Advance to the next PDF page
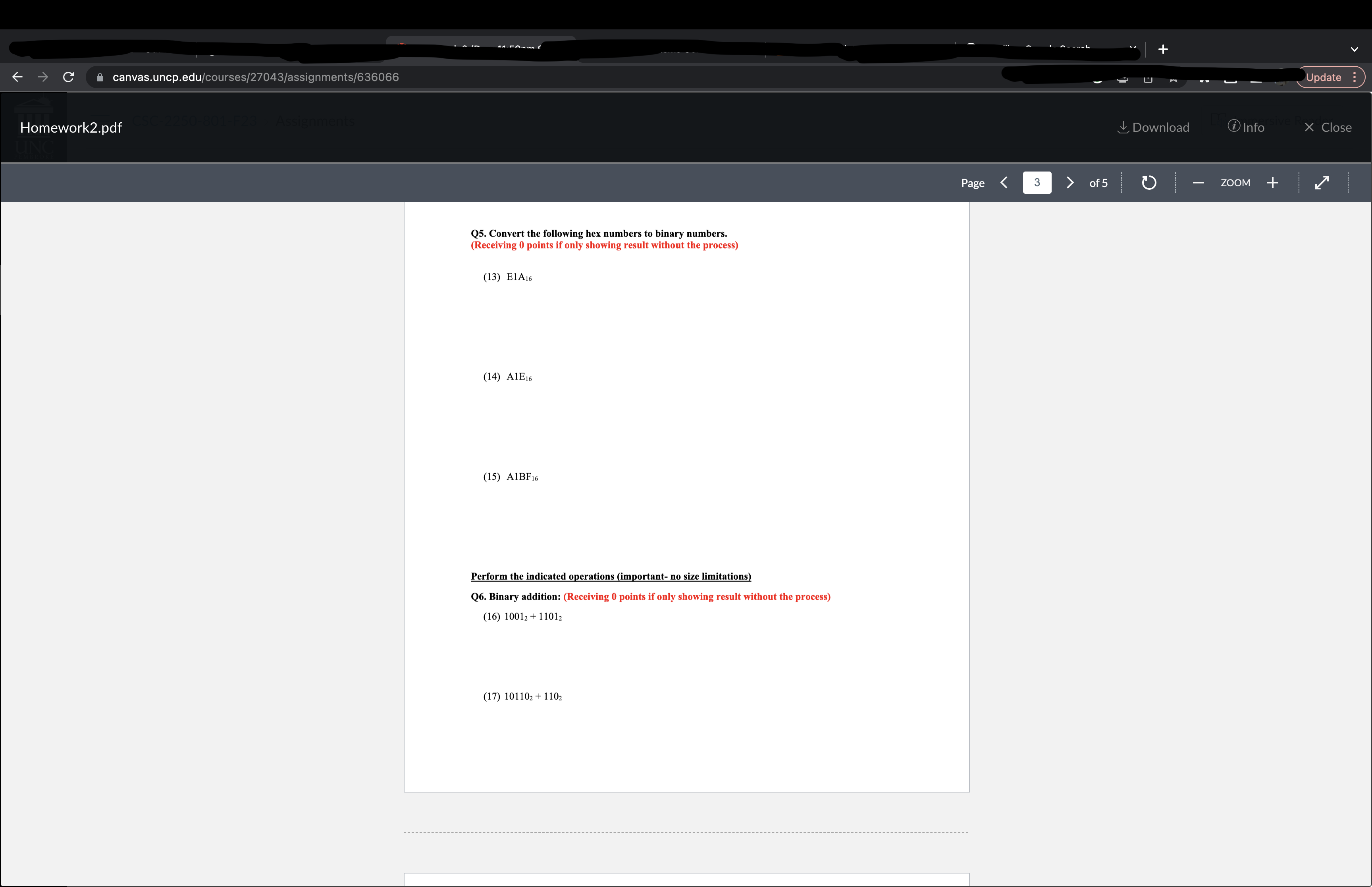The image size is (1372, 887). [1070, 183]
